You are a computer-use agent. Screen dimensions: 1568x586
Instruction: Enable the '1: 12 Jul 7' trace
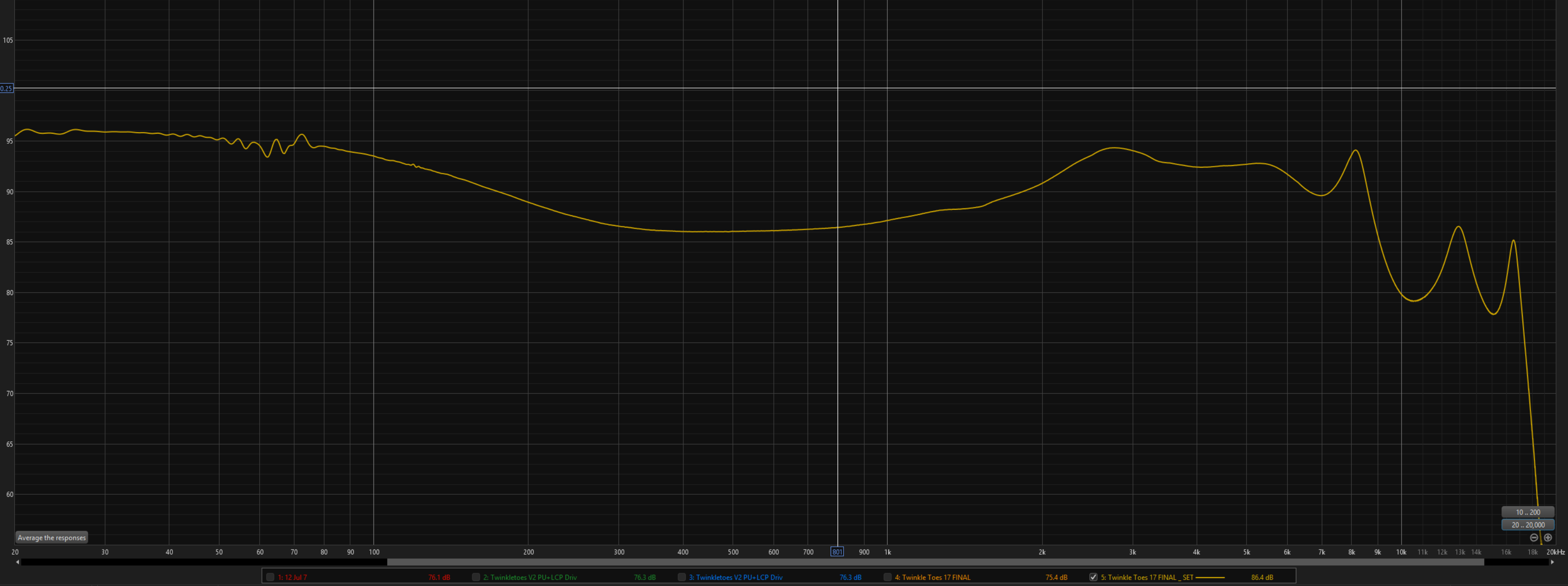tap(270, 578)
